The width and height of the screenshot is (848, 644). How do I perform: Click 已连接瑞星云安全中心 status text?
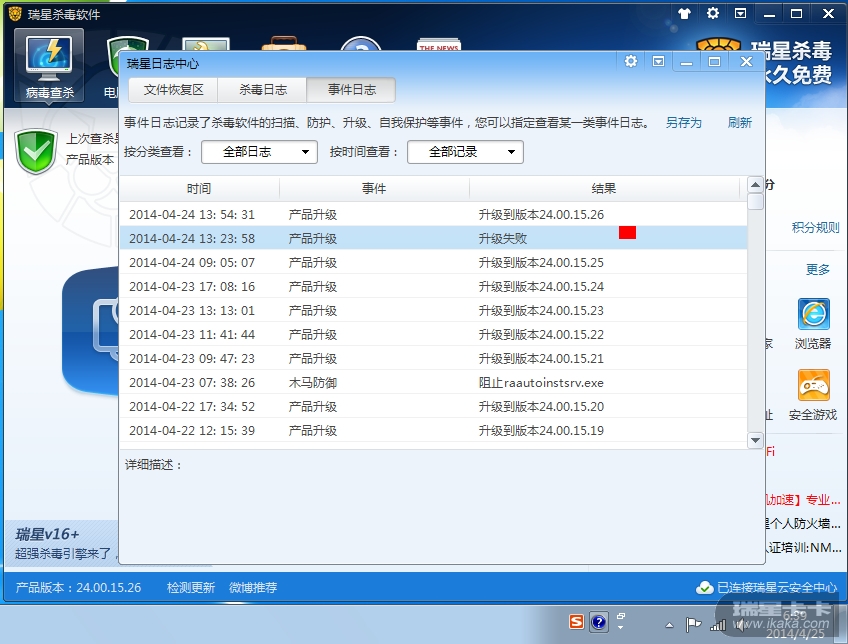point(777,588)
